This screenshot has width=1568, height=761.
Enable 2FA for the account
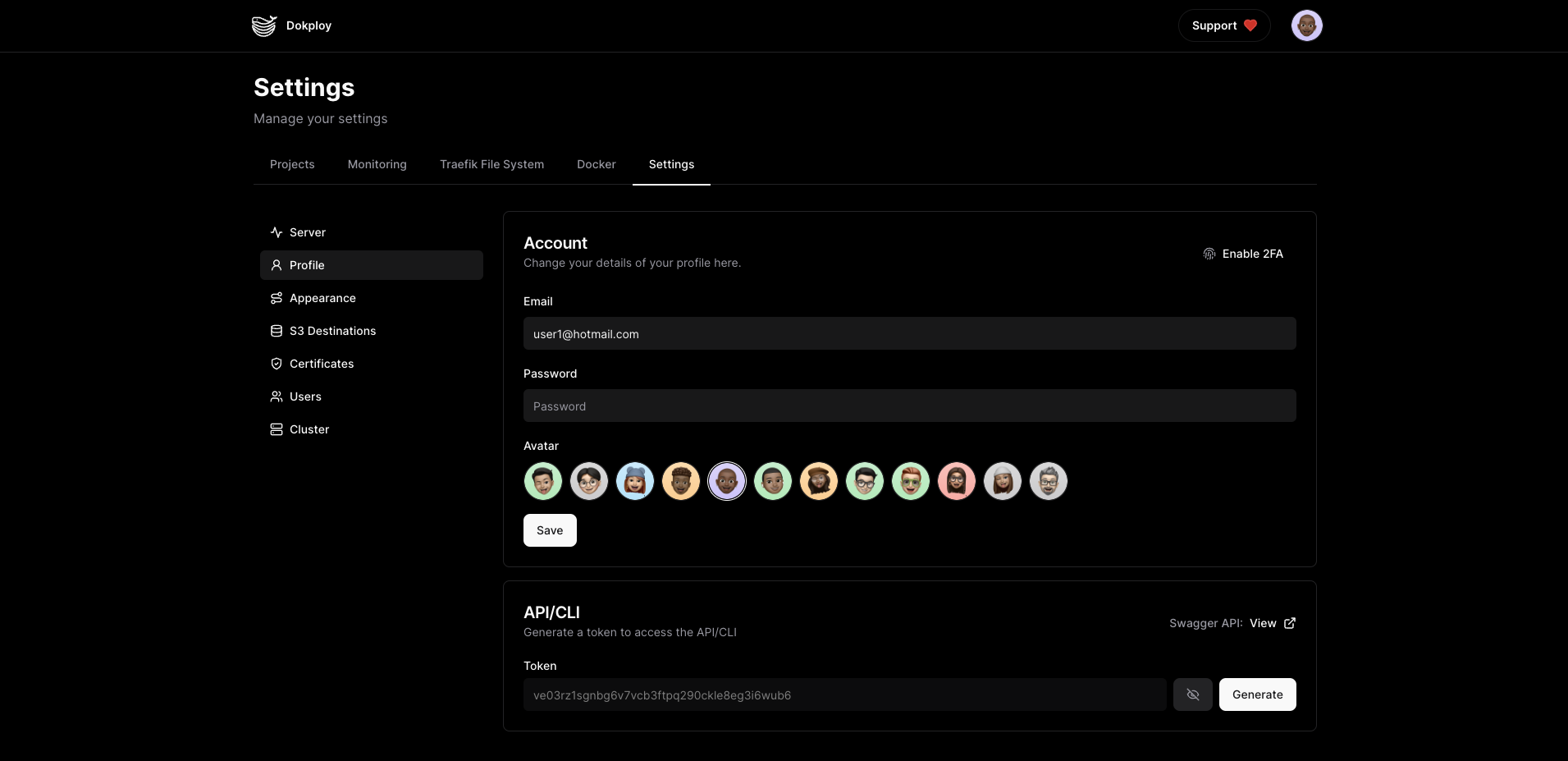pos(1243,254)
